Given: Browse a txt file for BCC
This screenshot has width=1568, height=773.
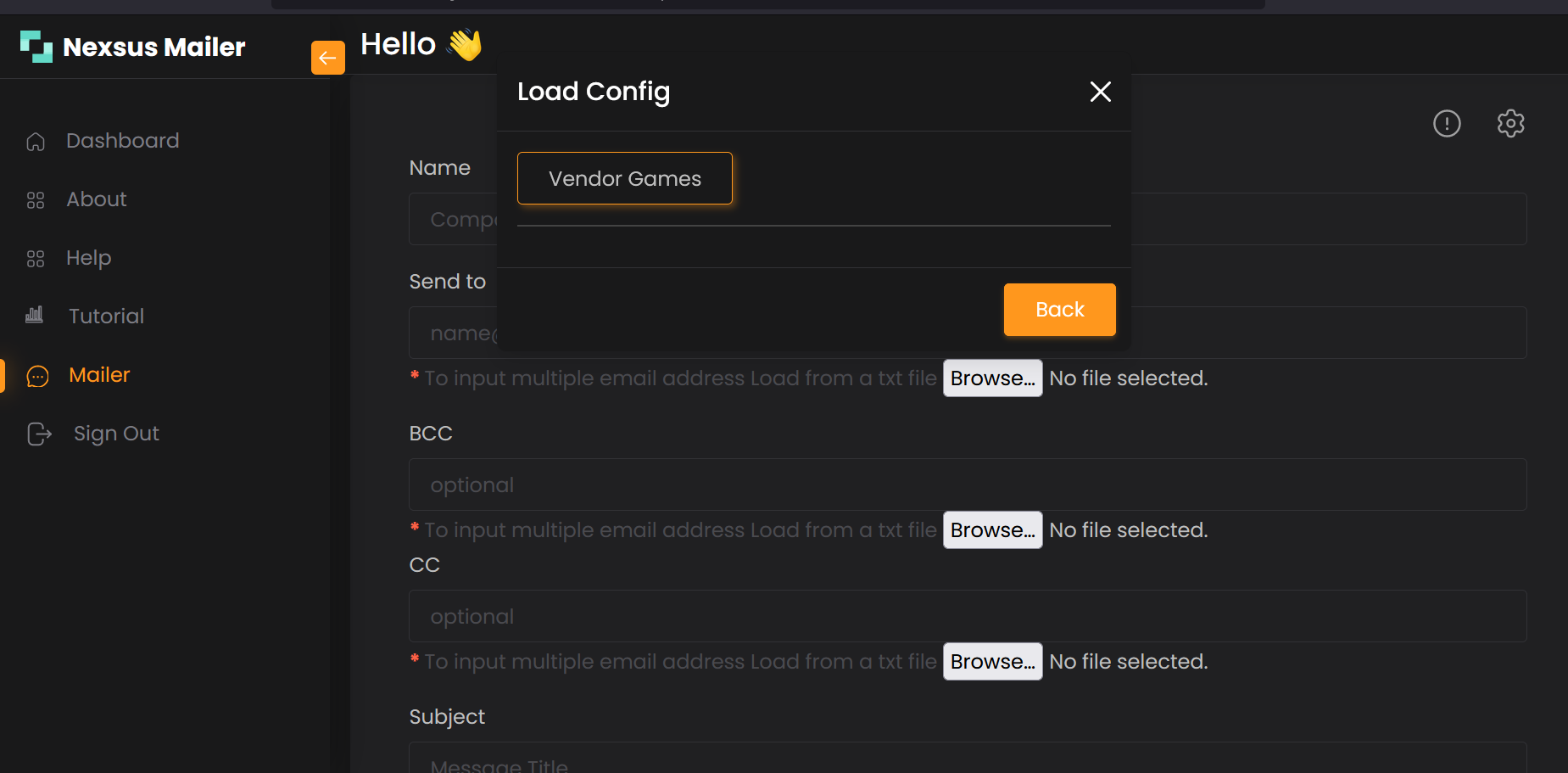Looking at the screenshot, I should click(993, 530).
